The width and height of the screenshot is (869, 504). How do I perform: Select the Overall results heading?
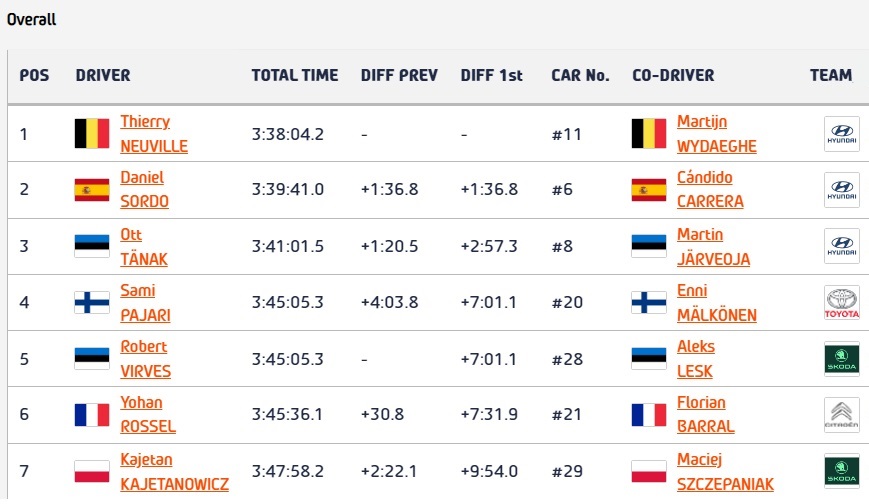tap(32, 20)
